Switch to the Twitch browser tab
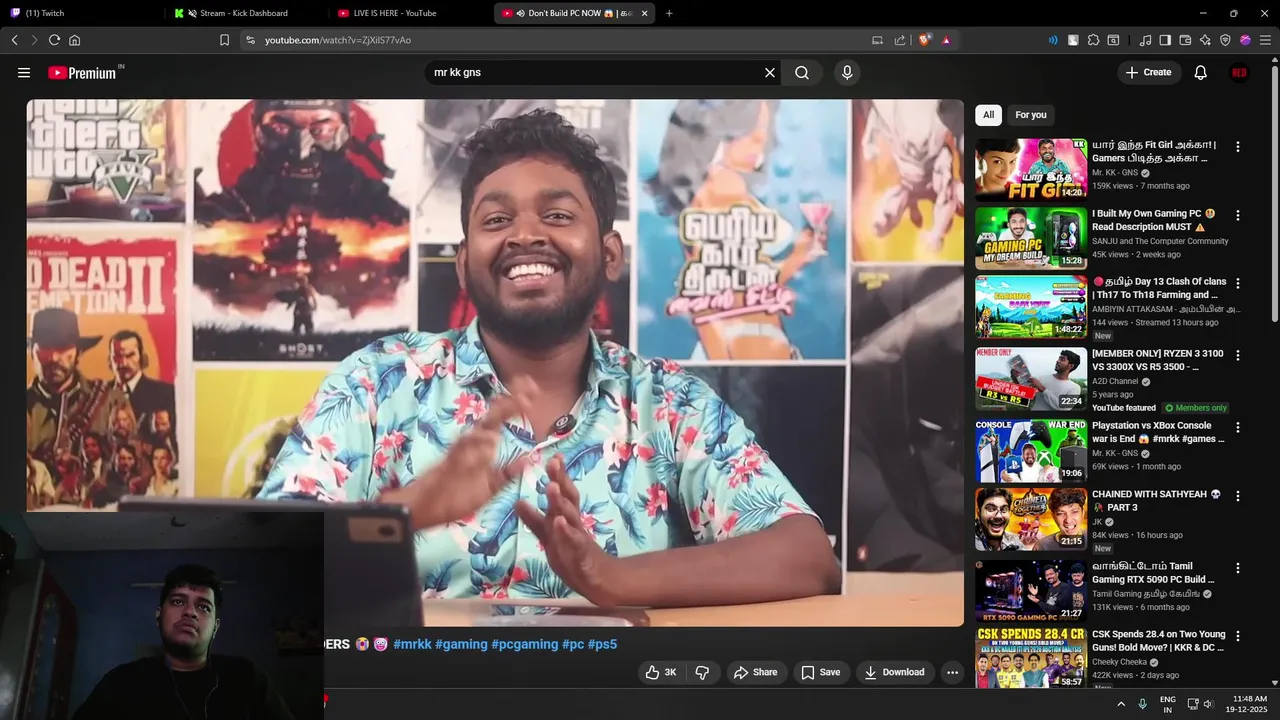Screen dimensions: 1280x720 click(81, 13)
